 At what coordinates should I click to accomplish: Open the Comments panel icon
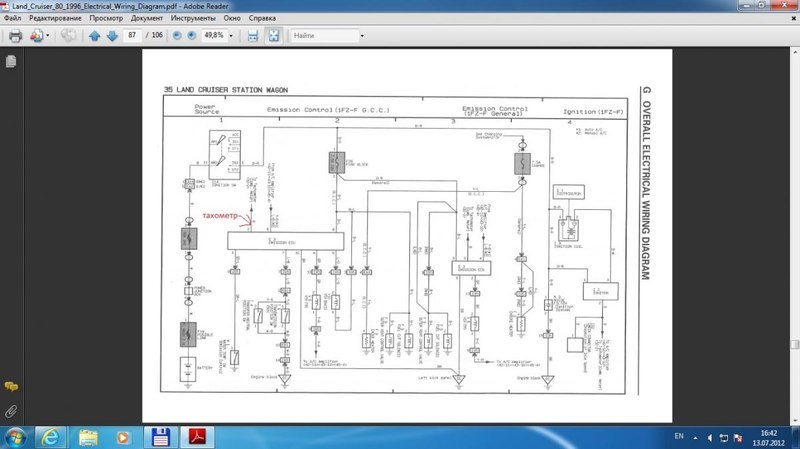[x=11, y=387]
